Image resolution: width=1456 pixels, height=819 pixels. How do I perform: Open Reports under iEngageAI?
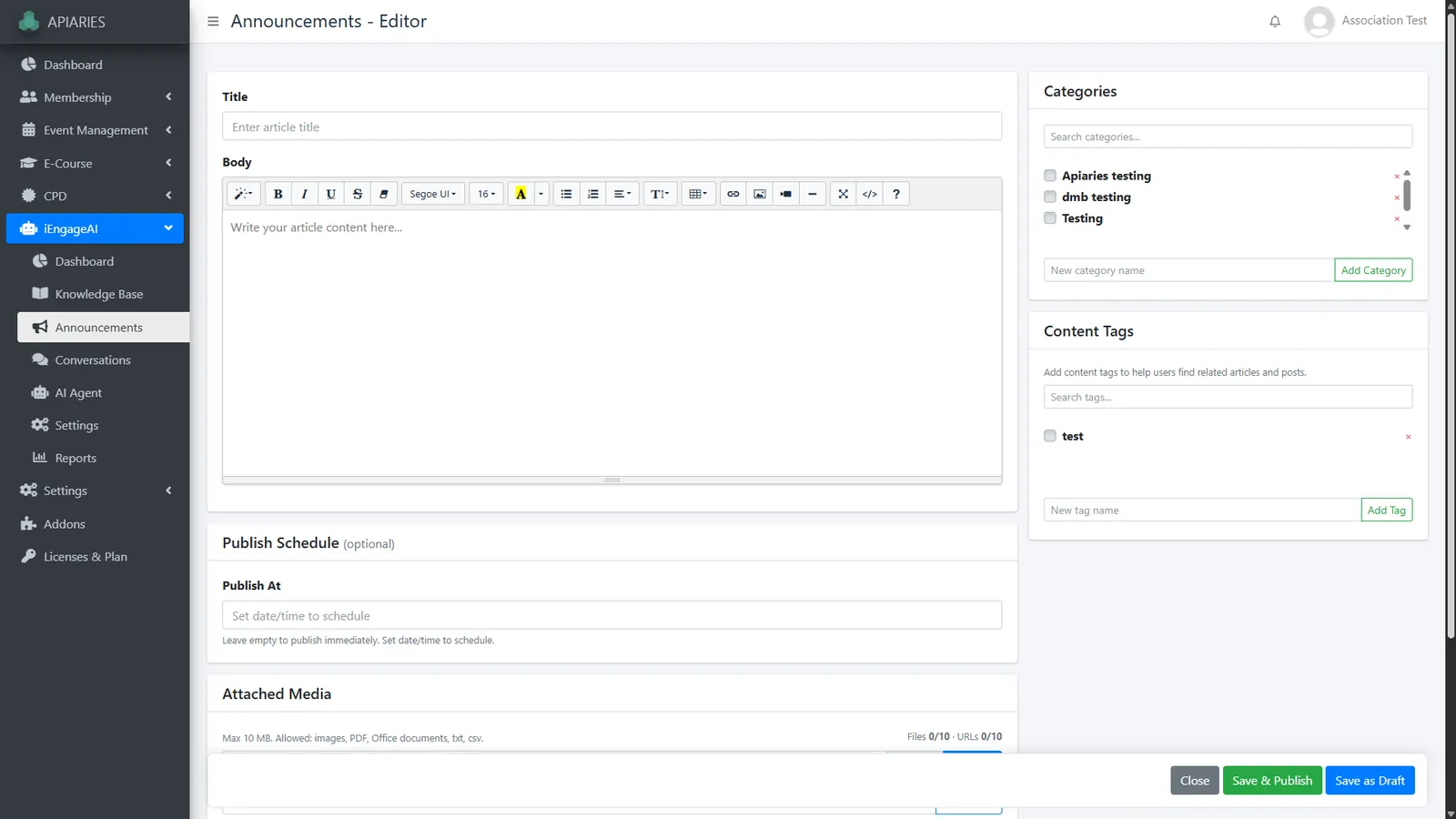[x=103, y=458]
